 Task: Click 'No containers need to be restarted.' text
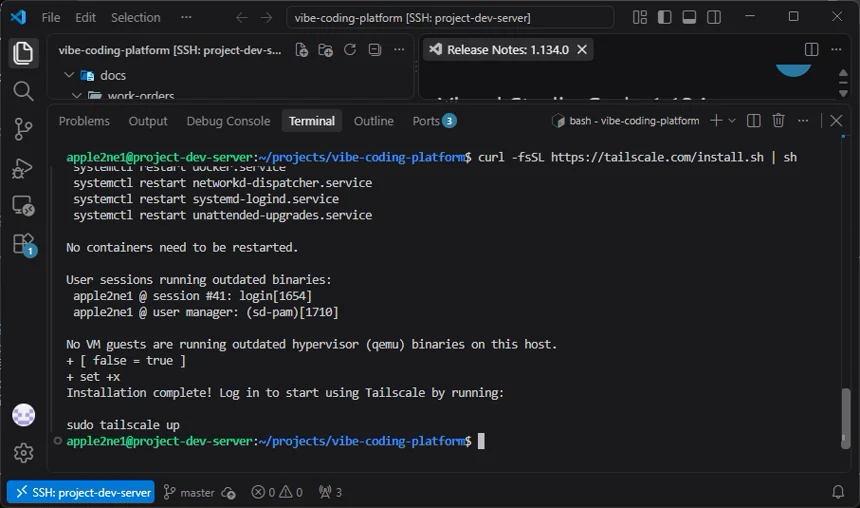(x=182, y=247)
